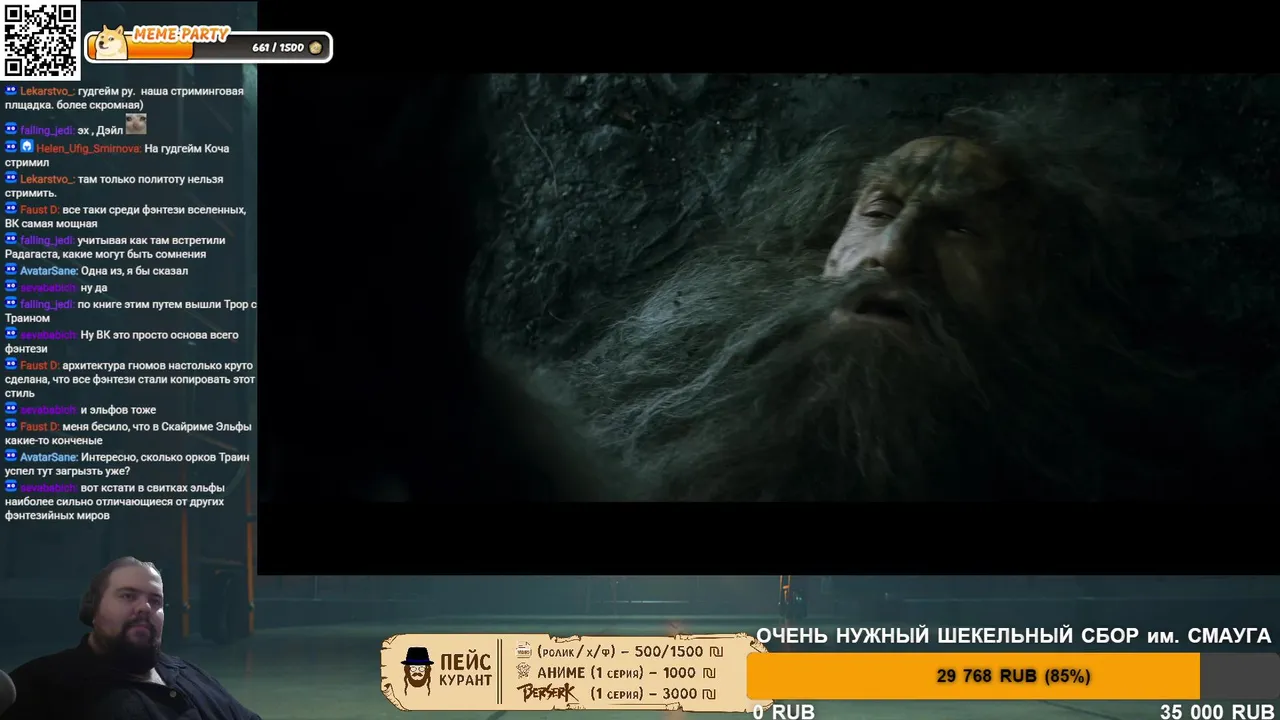The width and height of the screenshot is (1280, 720).
Task: Click the chat badge before 'архитектура гномов' message
Action: (x=11, y=365)
